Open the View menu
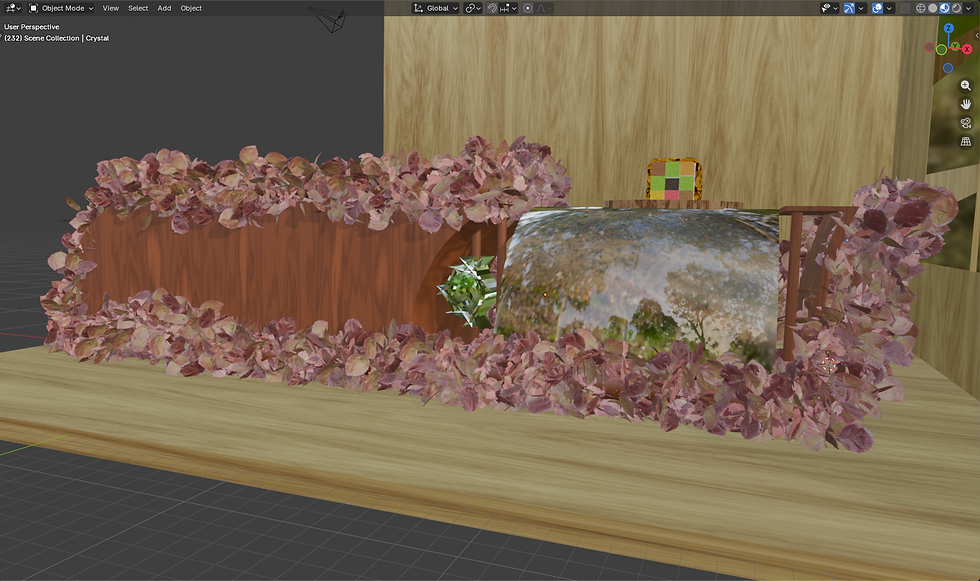The image size is (980, 581). (111, 8)
